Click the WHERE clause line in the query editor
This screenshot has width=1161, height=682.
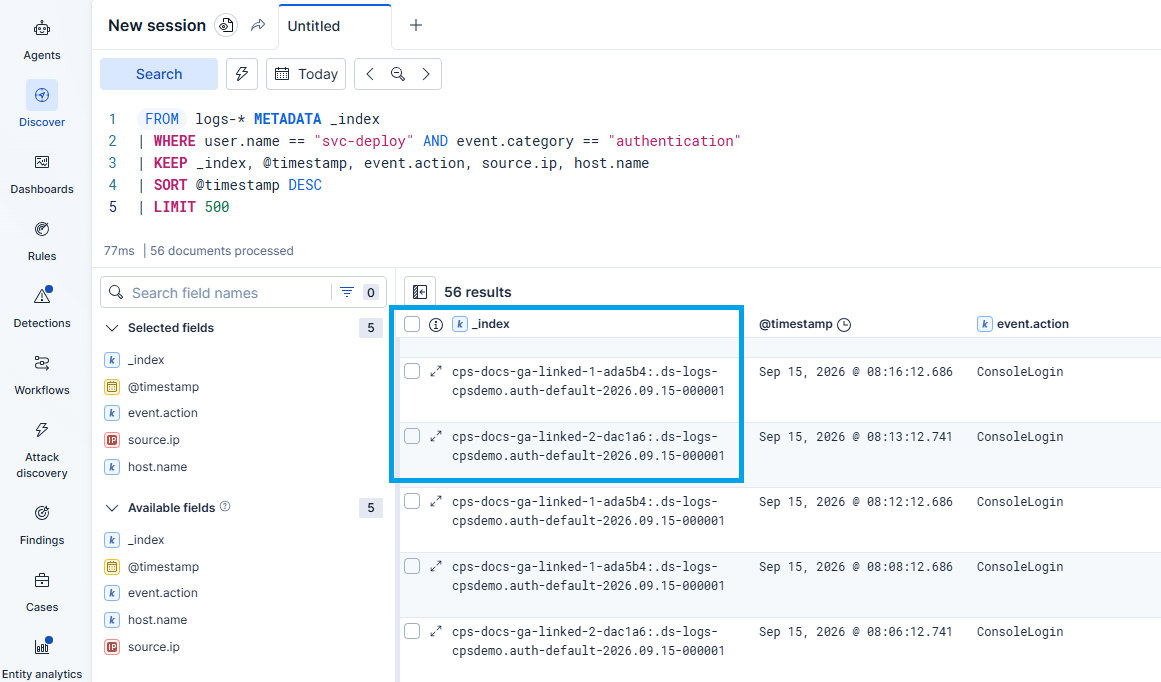point(440,141)
